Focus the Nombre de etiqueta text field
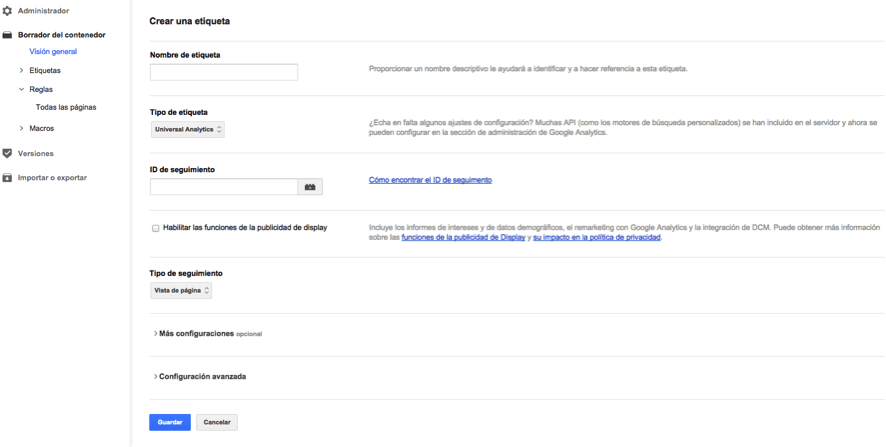Screen dimensions: 886x447 224,72
